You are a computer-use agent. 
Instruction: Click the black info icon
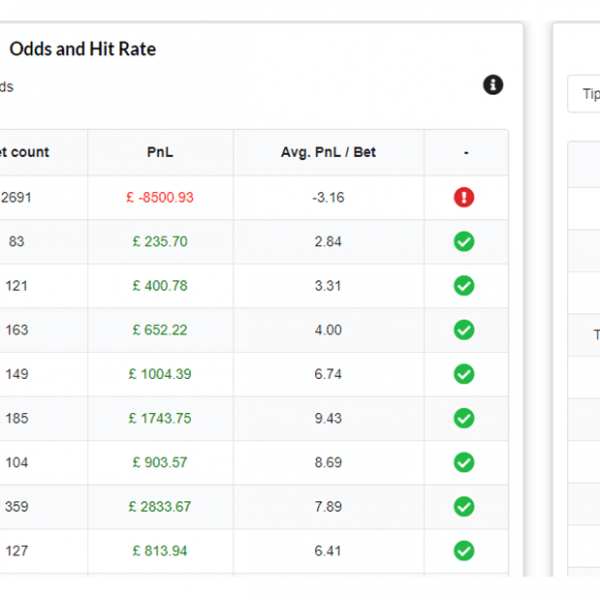tap(493, 85)
